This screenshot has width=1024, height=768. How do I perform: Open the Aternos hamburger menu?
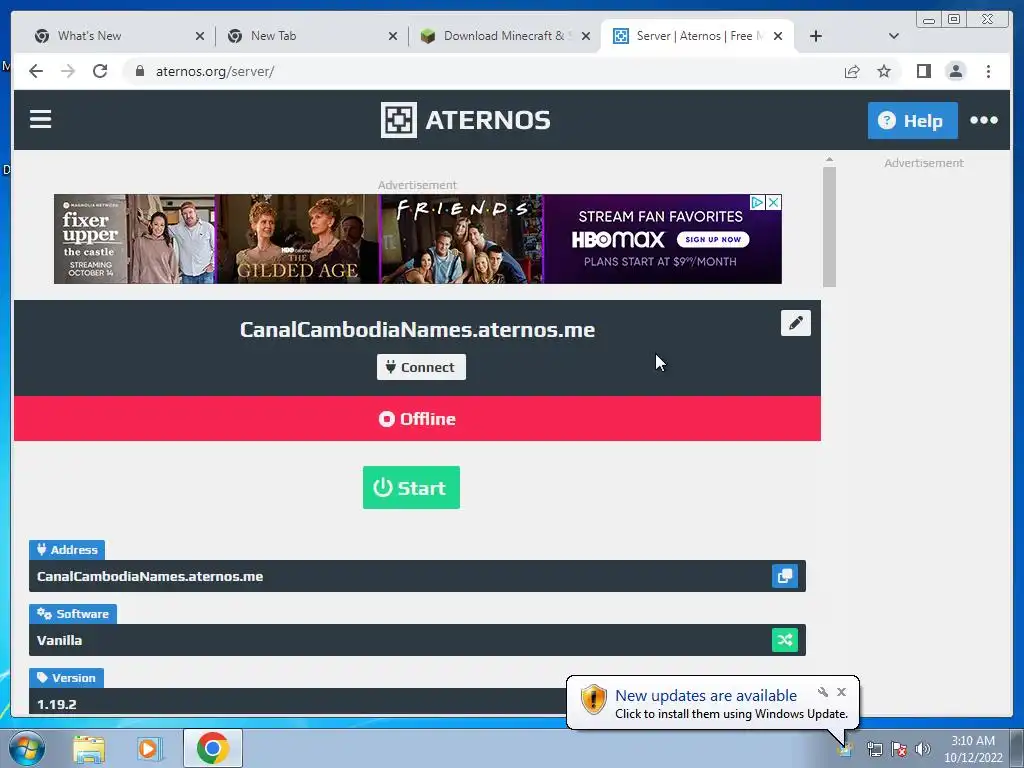click(x=40, y=120)
